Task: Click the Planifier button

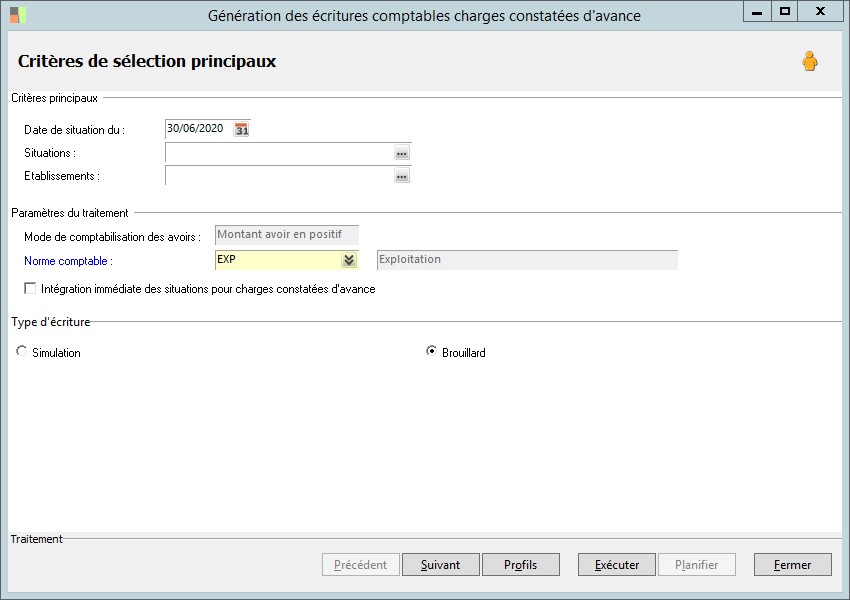Action: pyautogui.click(x=697, y=565)
